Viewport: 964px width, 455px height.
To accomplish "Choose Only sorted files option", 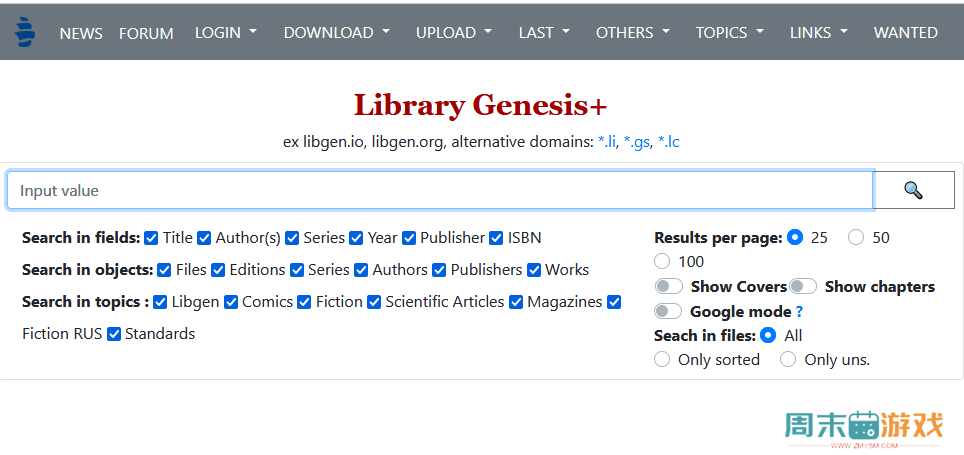I will [x=662, y=360].
